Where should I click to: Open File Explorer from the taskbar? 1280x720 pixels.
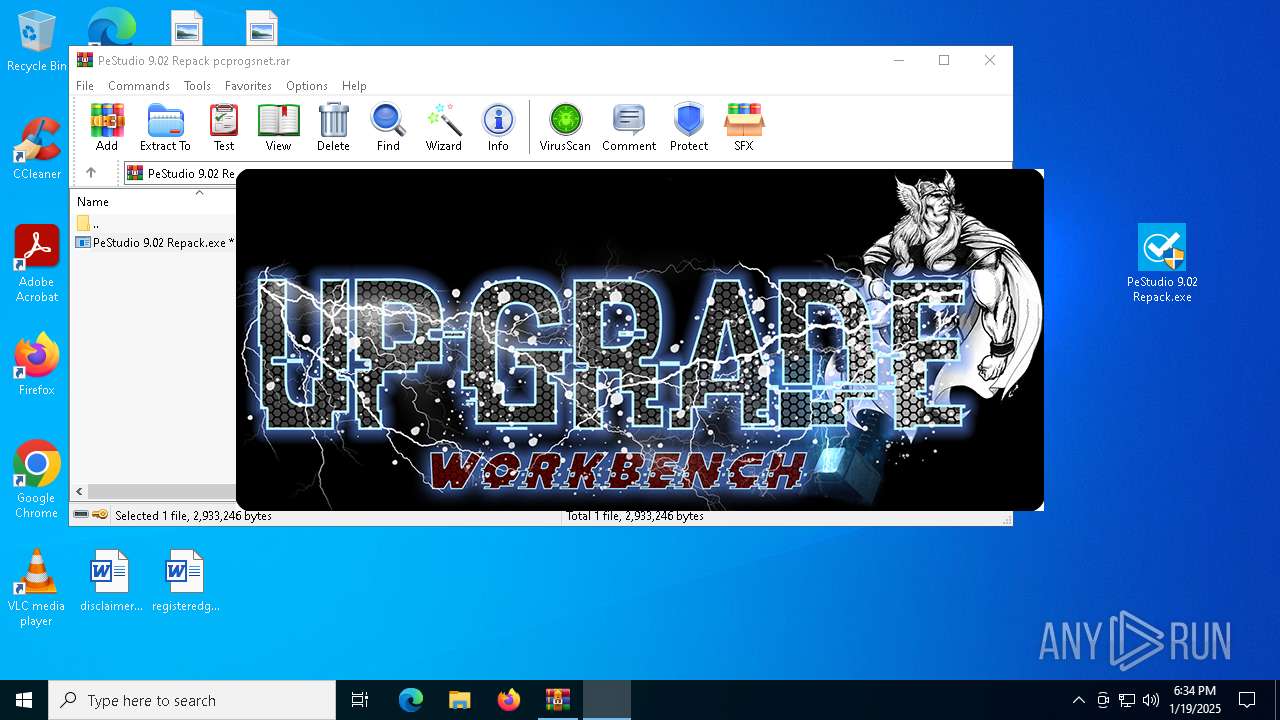point(459,700)
